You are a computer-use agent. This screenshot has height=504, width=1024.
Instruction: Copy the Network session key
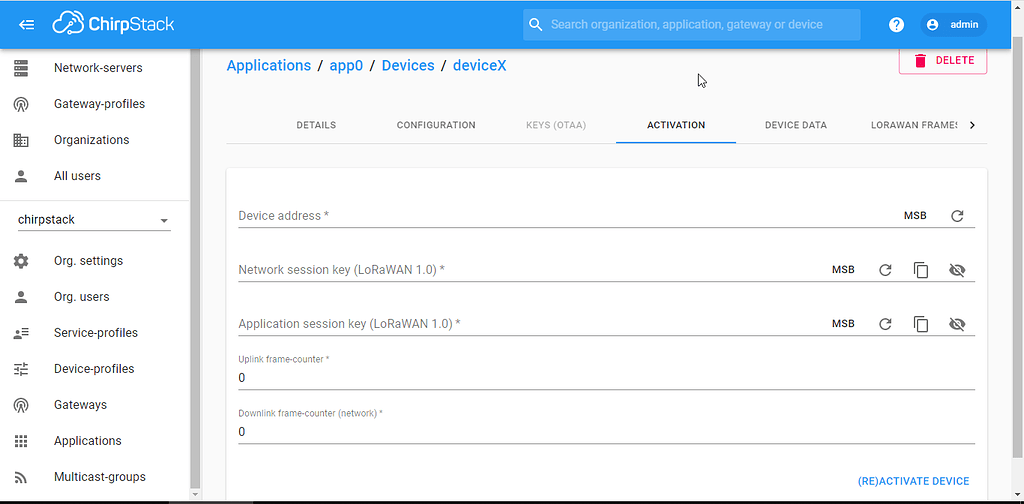click(x=921, y=270)
